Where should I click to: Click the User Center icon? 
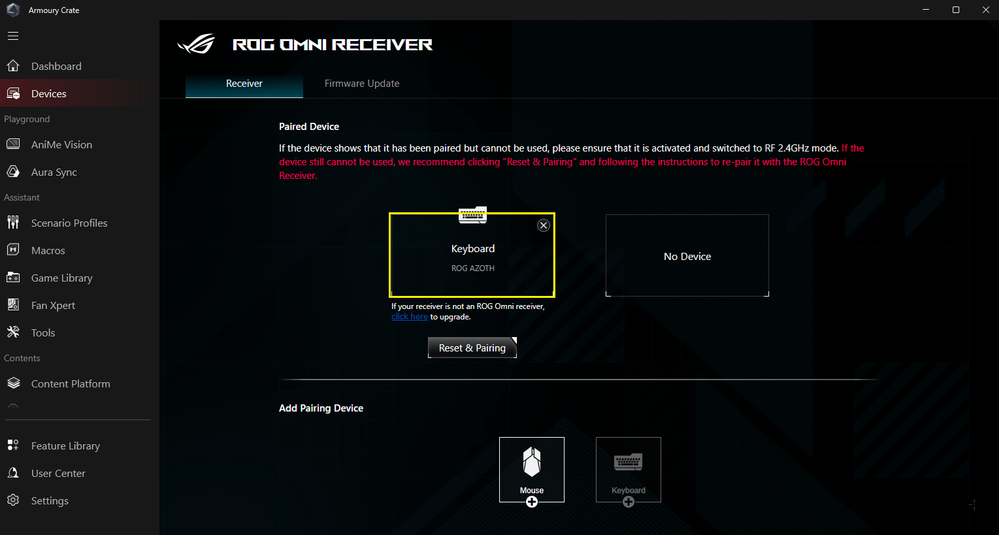point(13,473)
